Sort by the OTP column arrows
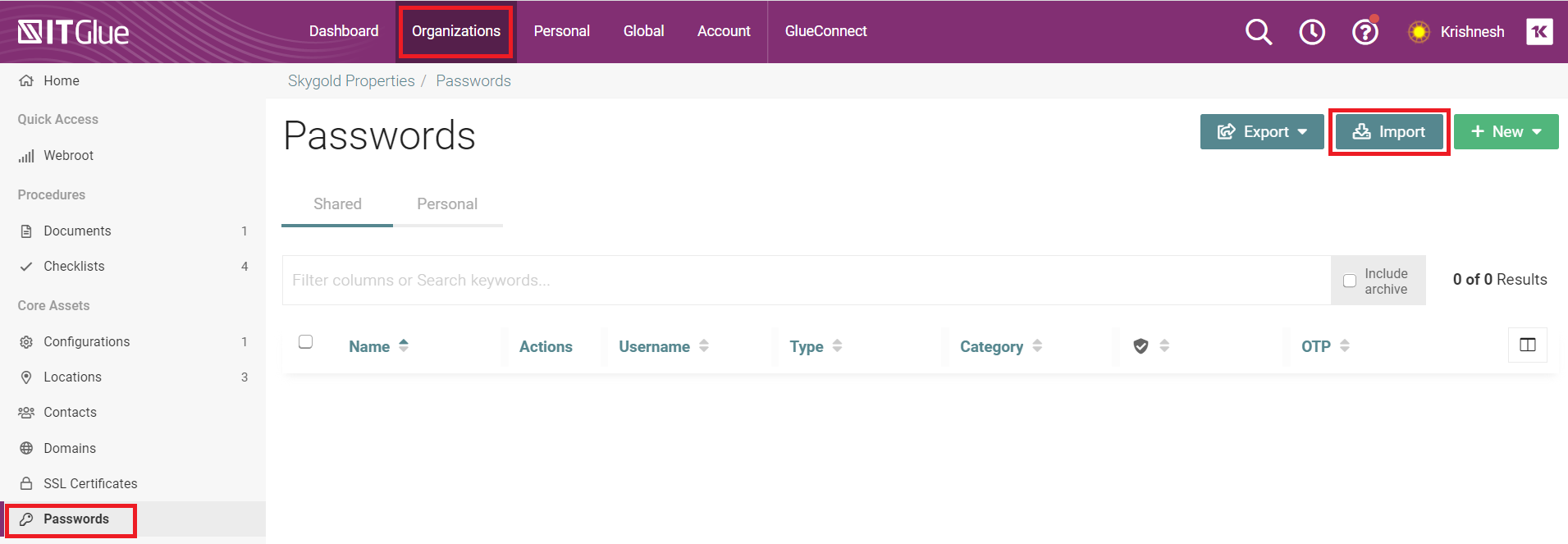 pyautogui.click(x=1345, y=345)
